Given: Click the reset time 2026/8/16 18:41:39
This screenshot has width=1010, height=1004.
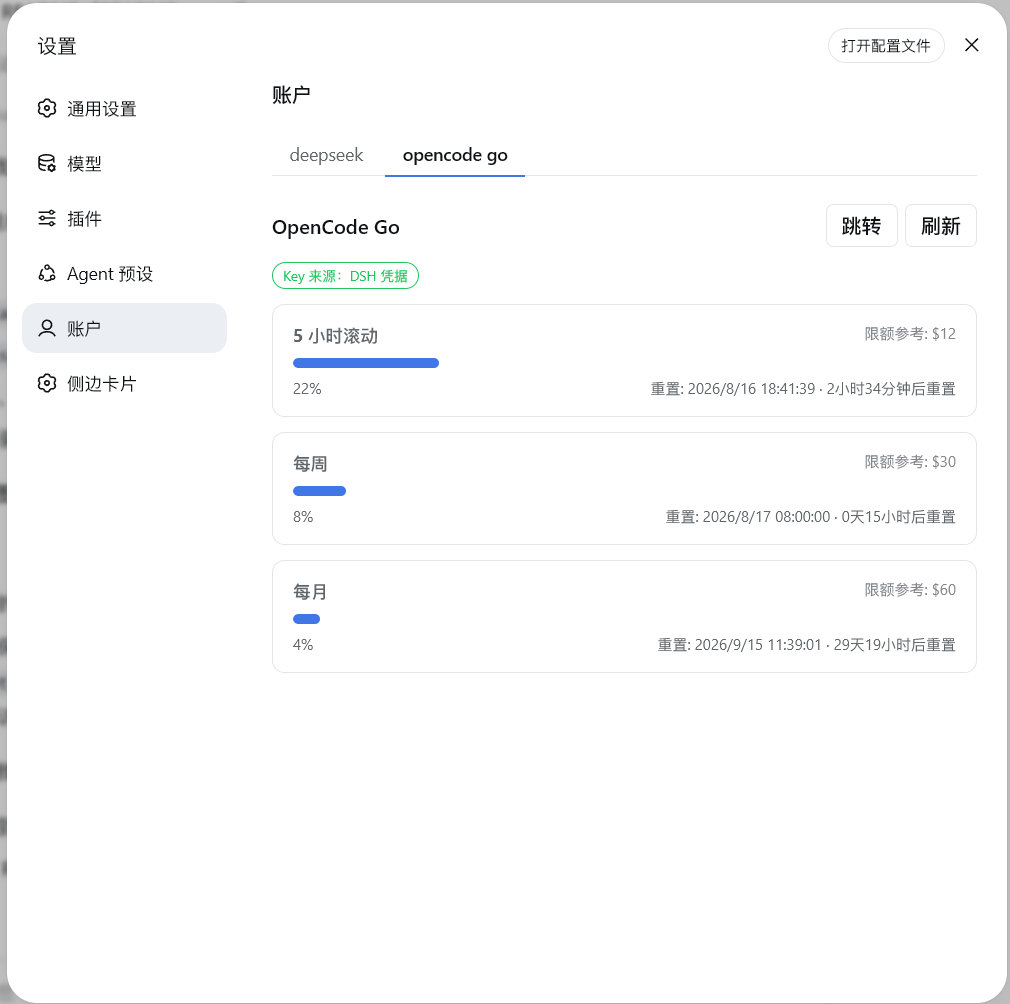Looking at the screenshot, I should [751, 389].
